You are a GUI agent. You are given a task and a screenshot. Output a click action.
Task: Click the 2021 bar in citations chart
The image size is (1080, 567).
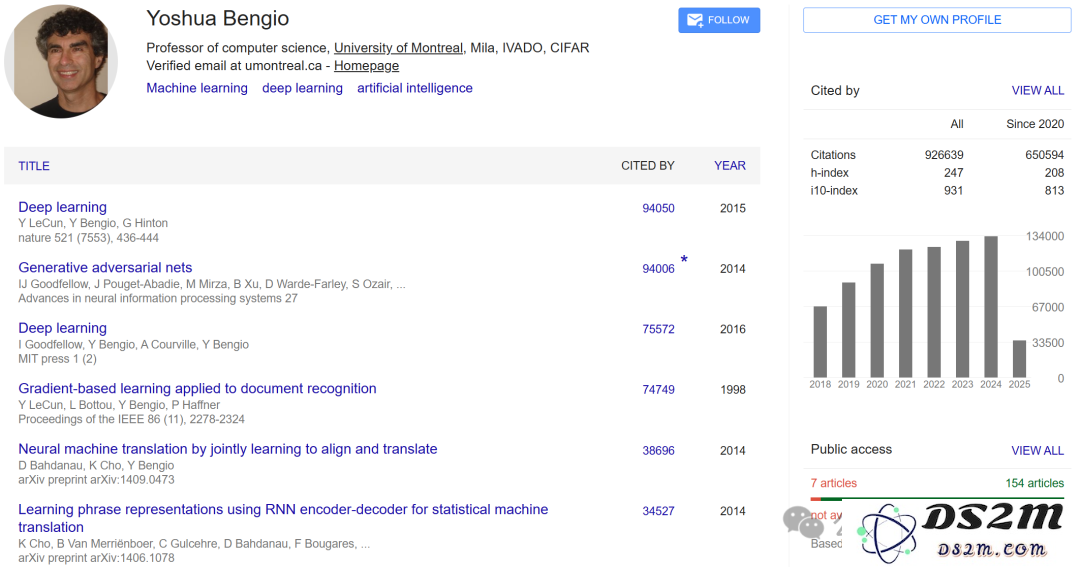[905, 313]
